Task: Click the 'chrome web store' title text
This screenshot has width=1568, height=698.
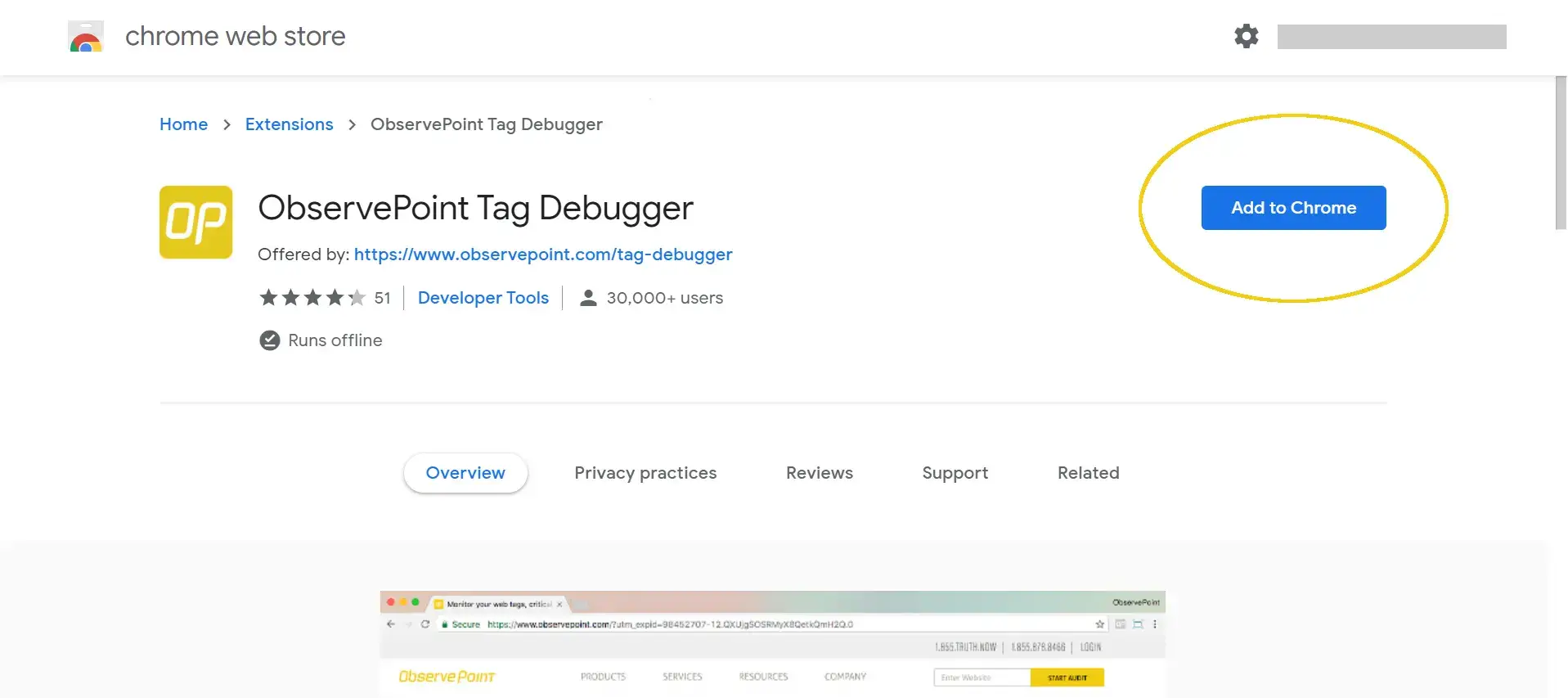Action: tap(236, 36)
